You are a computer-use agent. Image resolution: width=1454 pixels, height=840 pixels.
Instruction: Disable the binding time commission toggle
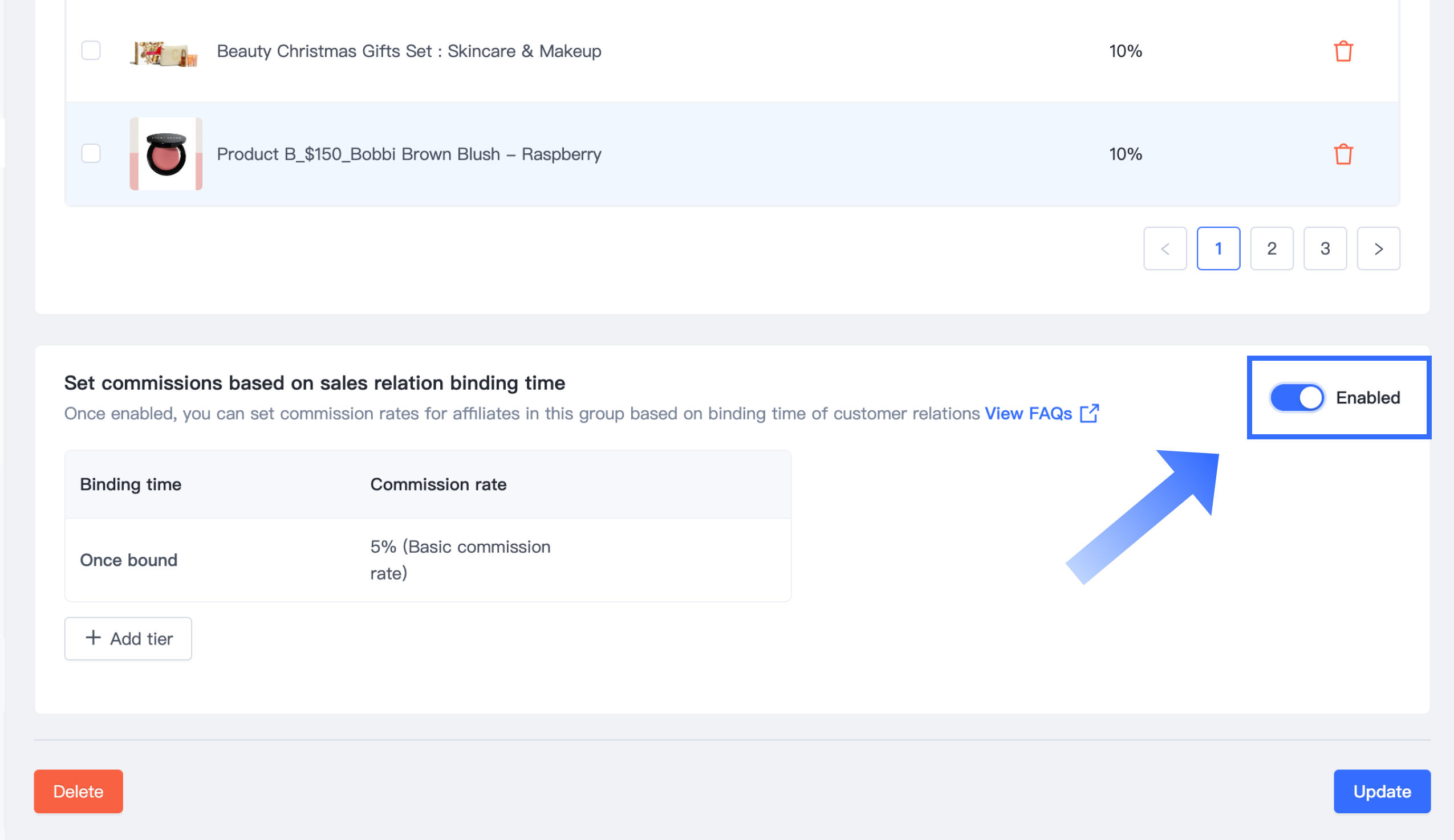click(x=1297, y=397)
